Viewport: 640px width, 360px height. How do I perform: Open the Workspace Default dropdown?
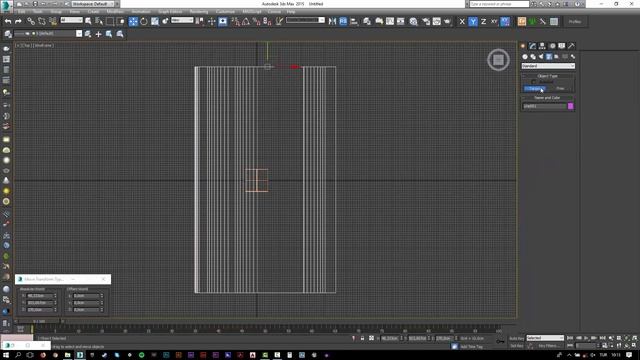93,4
